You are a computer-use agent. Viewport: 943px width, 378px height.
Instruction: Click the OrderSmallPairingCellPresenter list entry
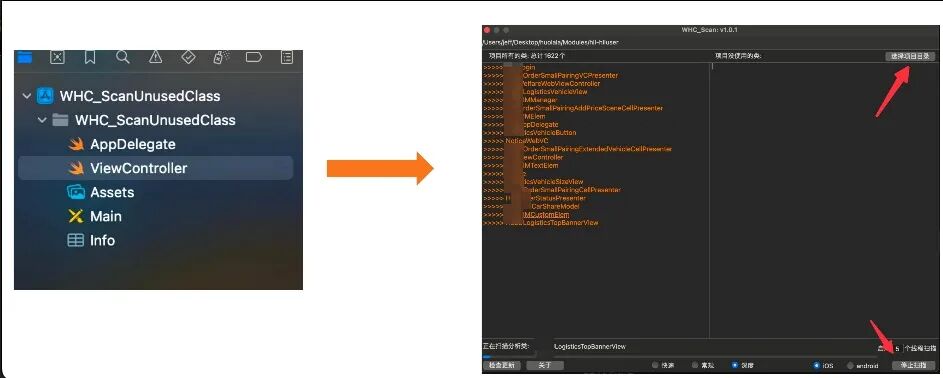(x=571, y=190)
